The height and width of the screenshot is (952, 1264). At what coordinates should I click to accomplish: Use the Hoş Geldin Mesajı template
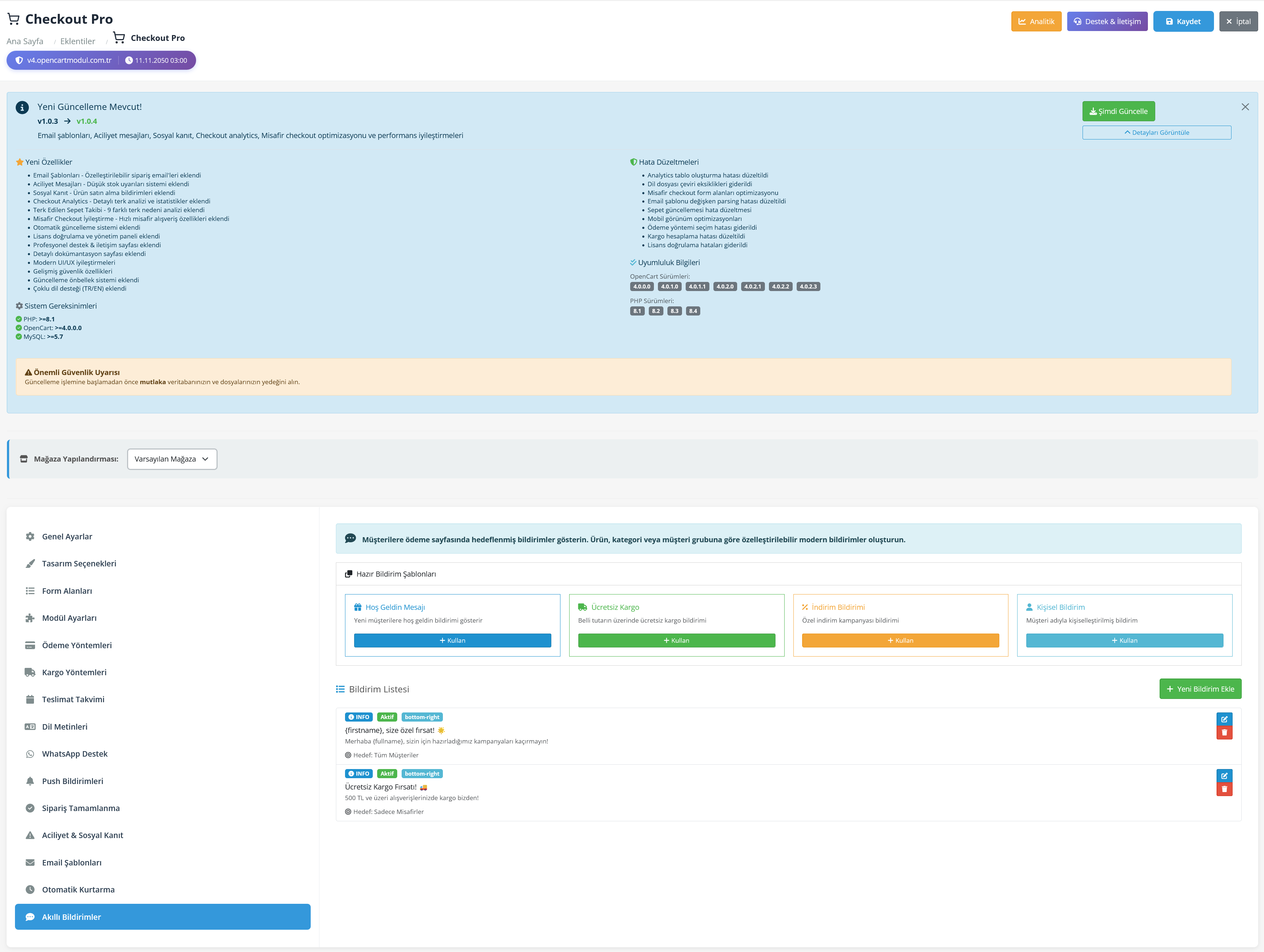(452, 641)
